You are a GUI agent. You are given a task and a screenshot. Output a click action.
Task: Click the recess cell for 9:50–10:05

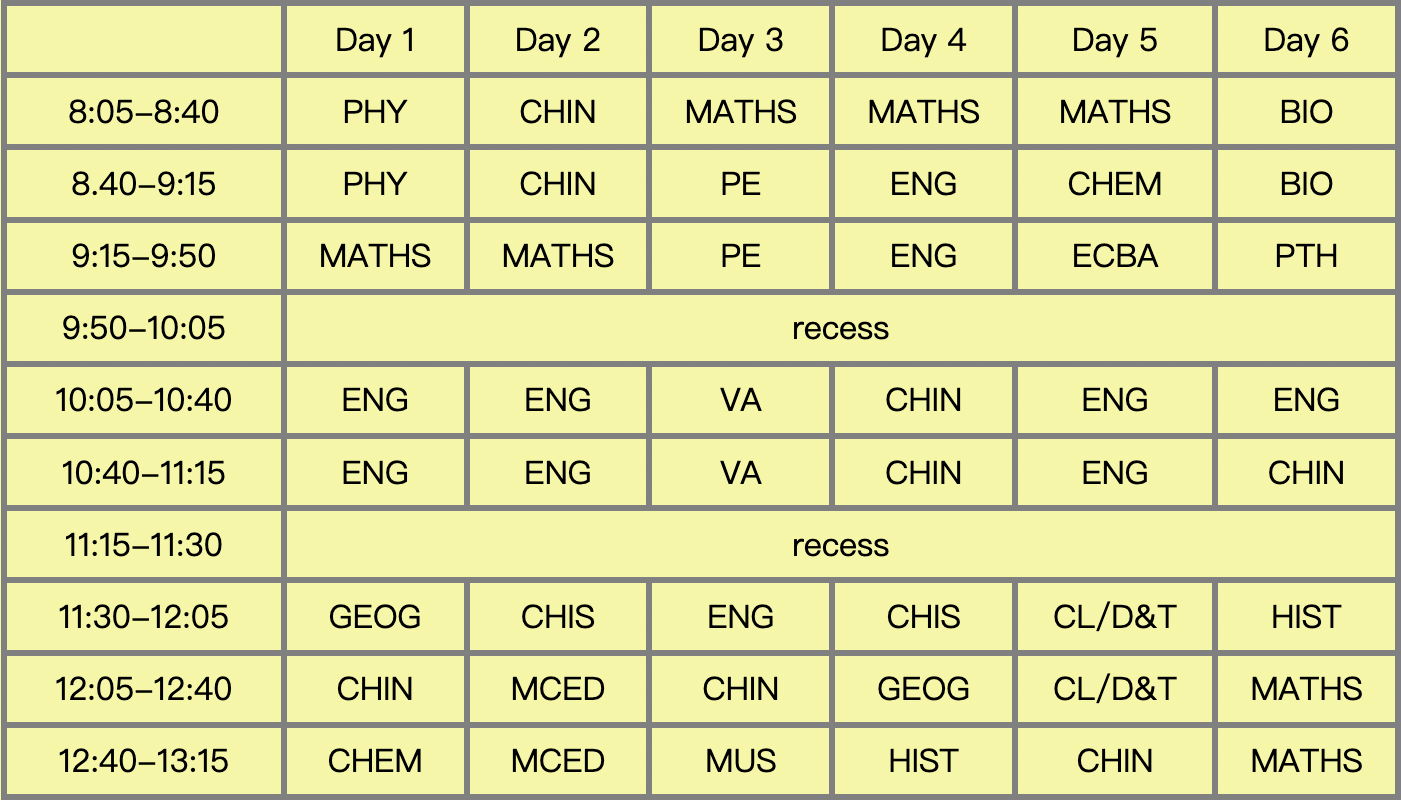click(840, 328)
